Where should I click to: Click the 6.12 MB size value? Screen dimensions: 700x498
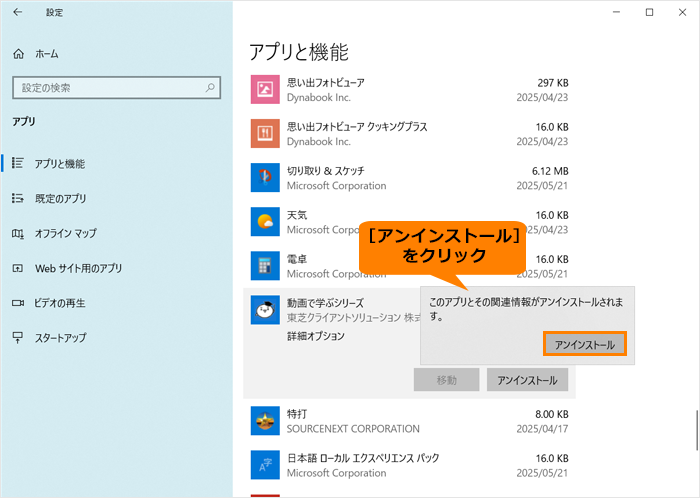(x=550, y=171)
